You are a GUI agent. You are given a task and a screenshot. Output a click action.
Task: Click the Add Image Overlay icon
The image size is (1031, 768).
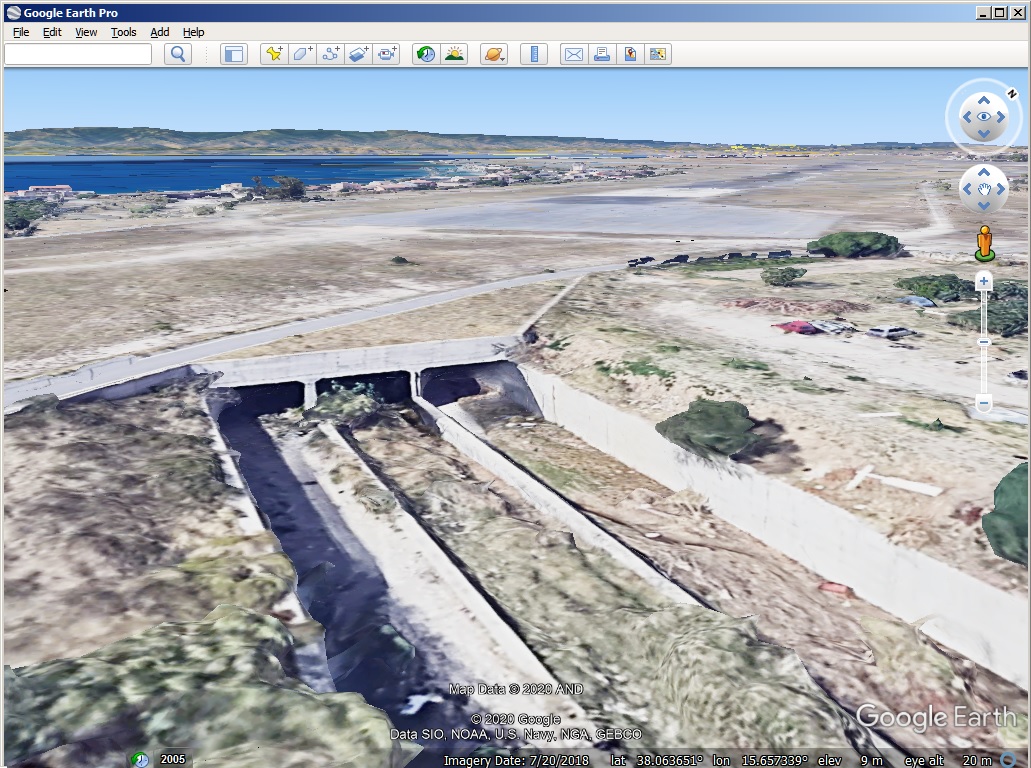[x=358, y=54]
